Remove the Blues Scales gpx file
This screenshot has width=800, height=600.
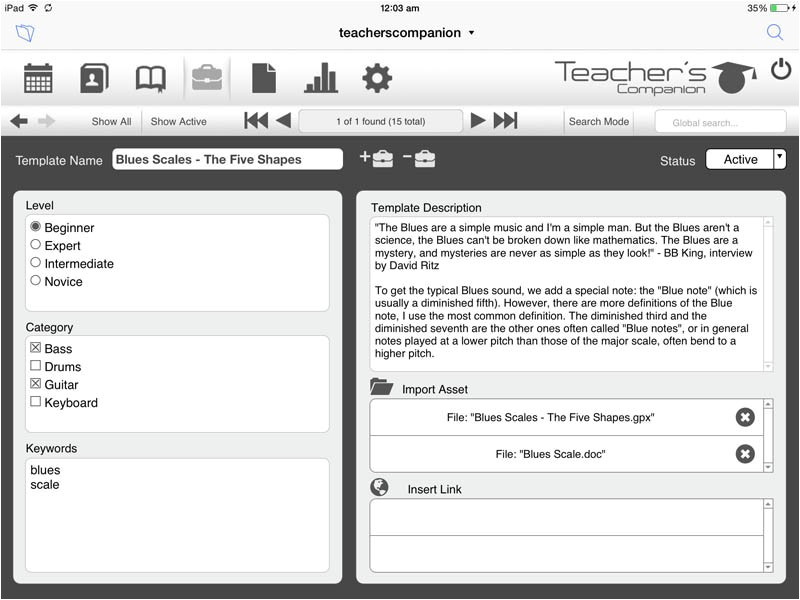[745, 417]
